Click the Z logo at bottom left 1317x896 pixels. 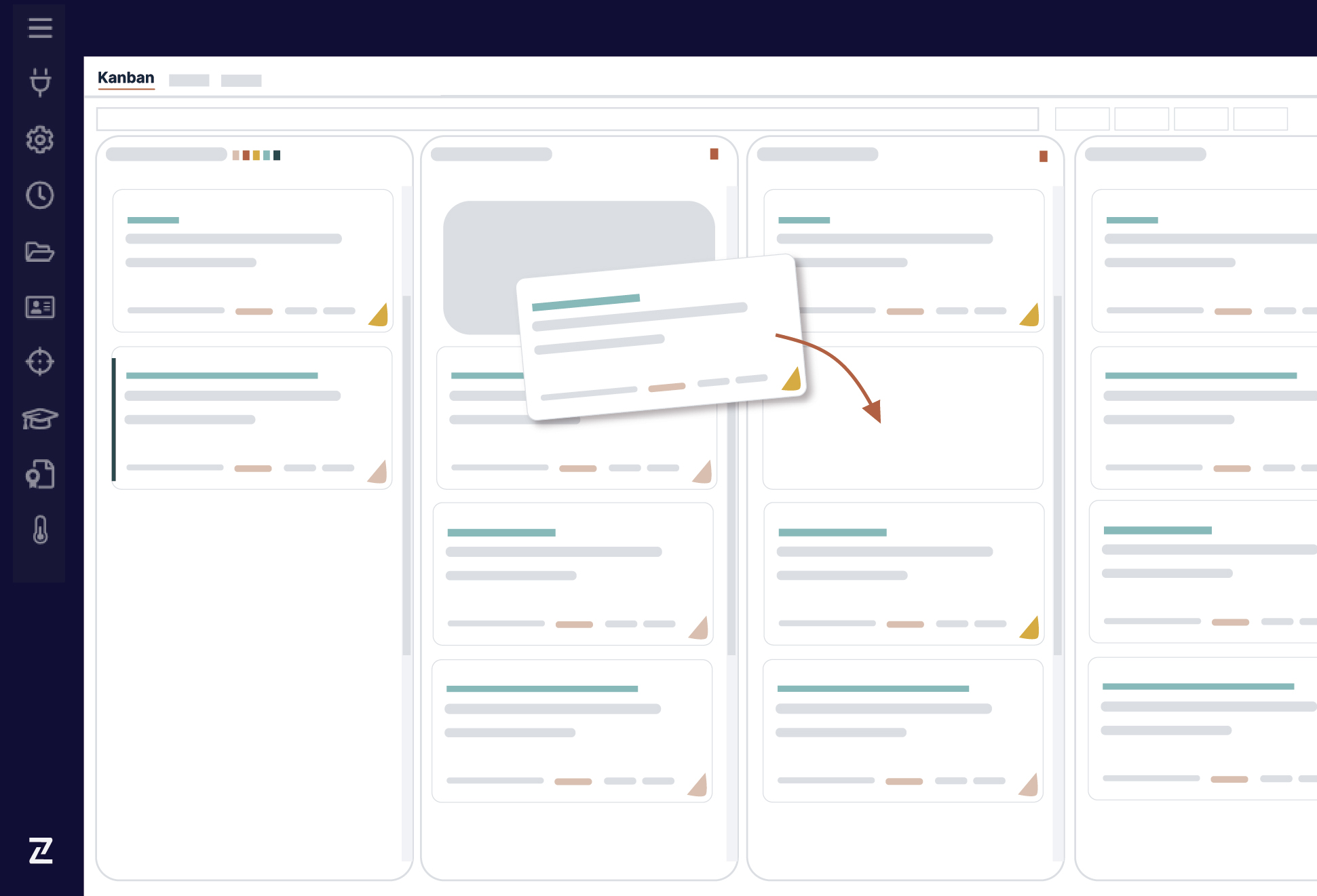click(41, 851)
